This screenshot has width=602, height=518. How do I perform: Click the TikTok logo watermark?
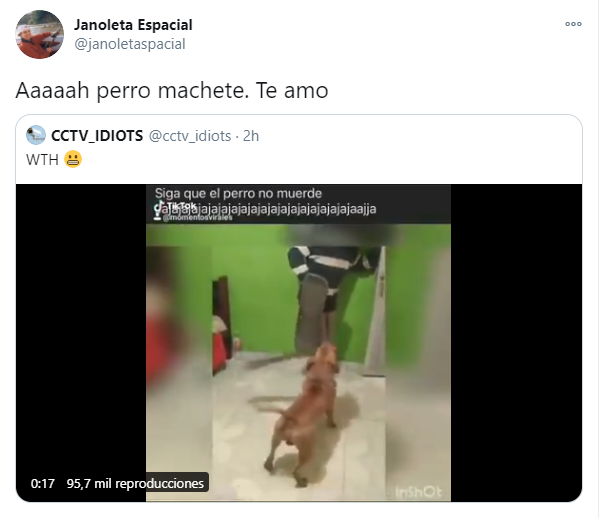[175, 206]
